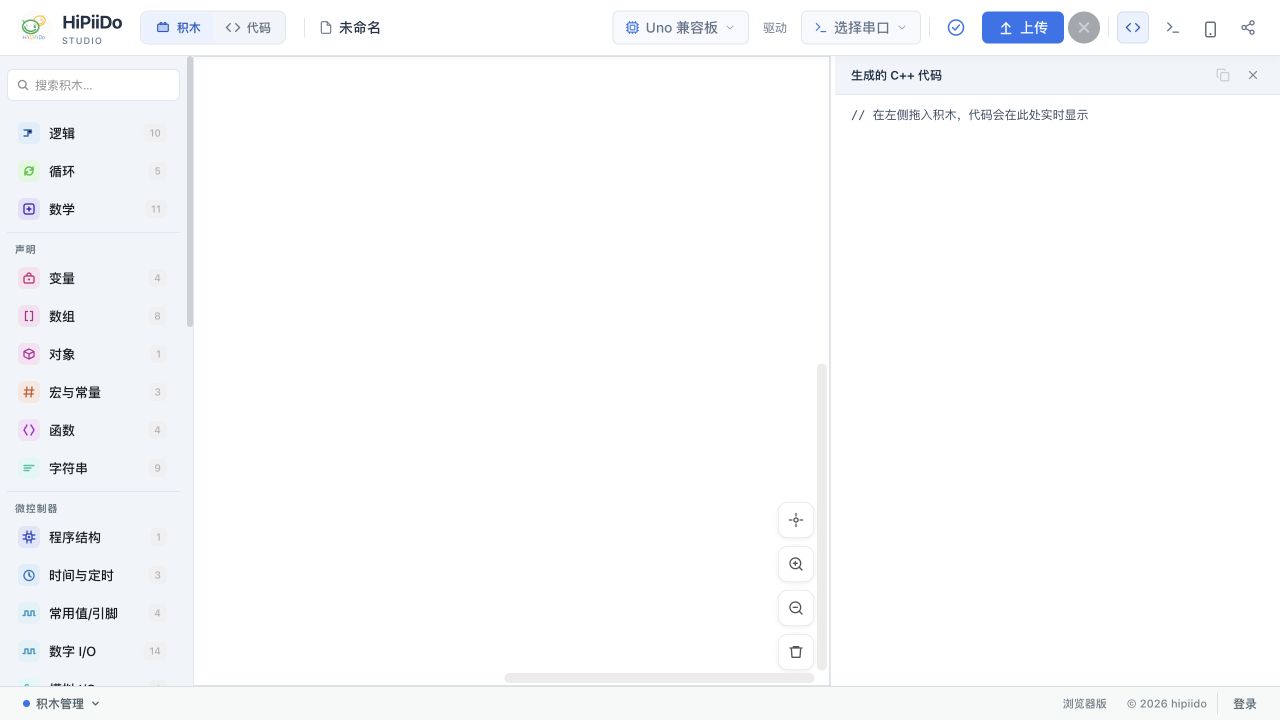Focus the 搜索积木 search field
This screenshot has width=1280, height=720.
pos(94,85)
